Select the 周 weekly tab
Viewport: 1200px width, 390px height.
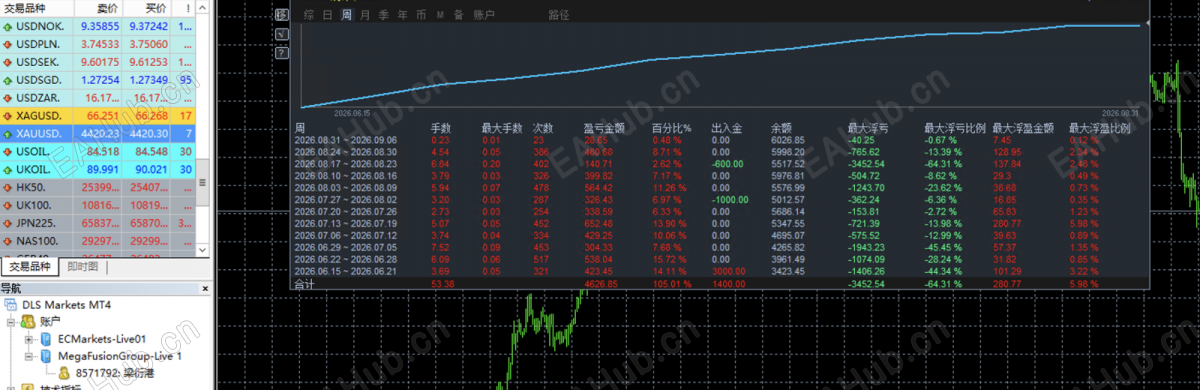(x=346, y=15)
